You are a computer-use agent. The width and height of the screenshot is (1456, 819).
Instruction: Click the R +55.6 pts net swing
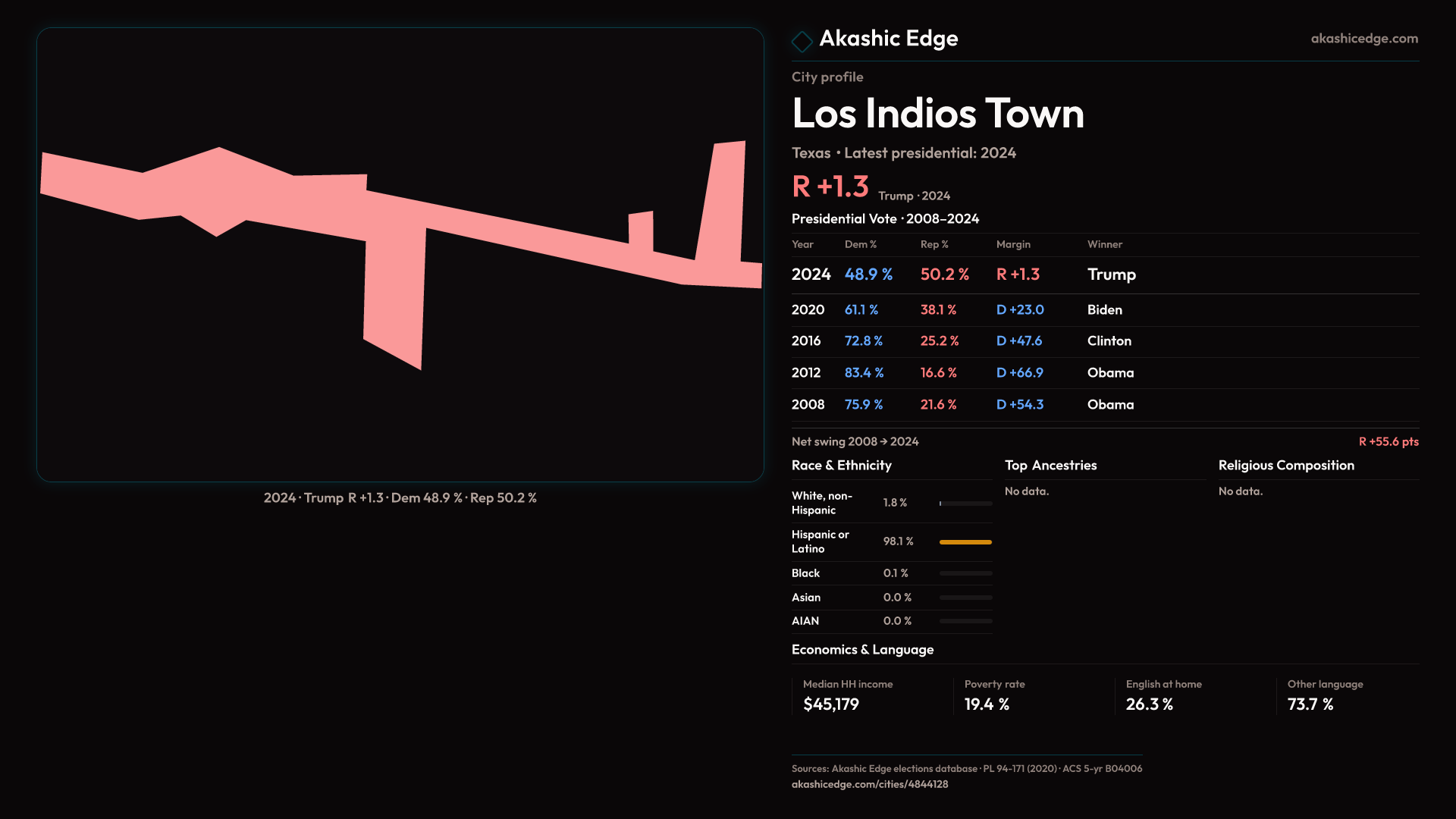tap(1388, 441)
